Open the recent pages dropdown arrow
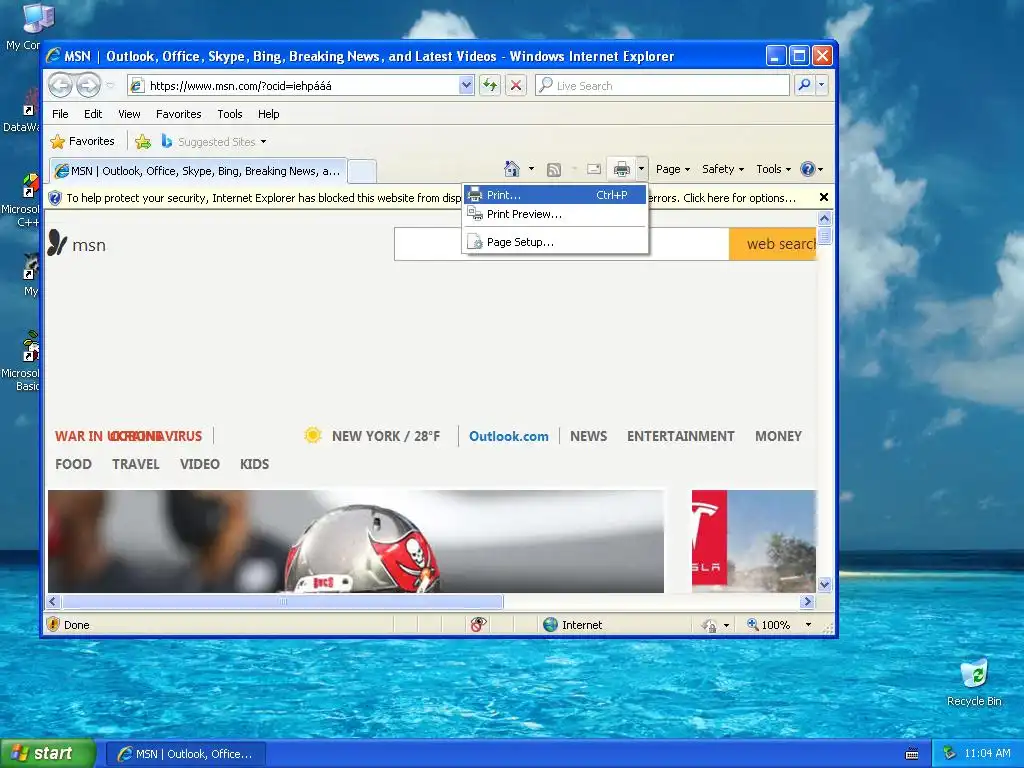1024x768 pixels. click(110, 86)
